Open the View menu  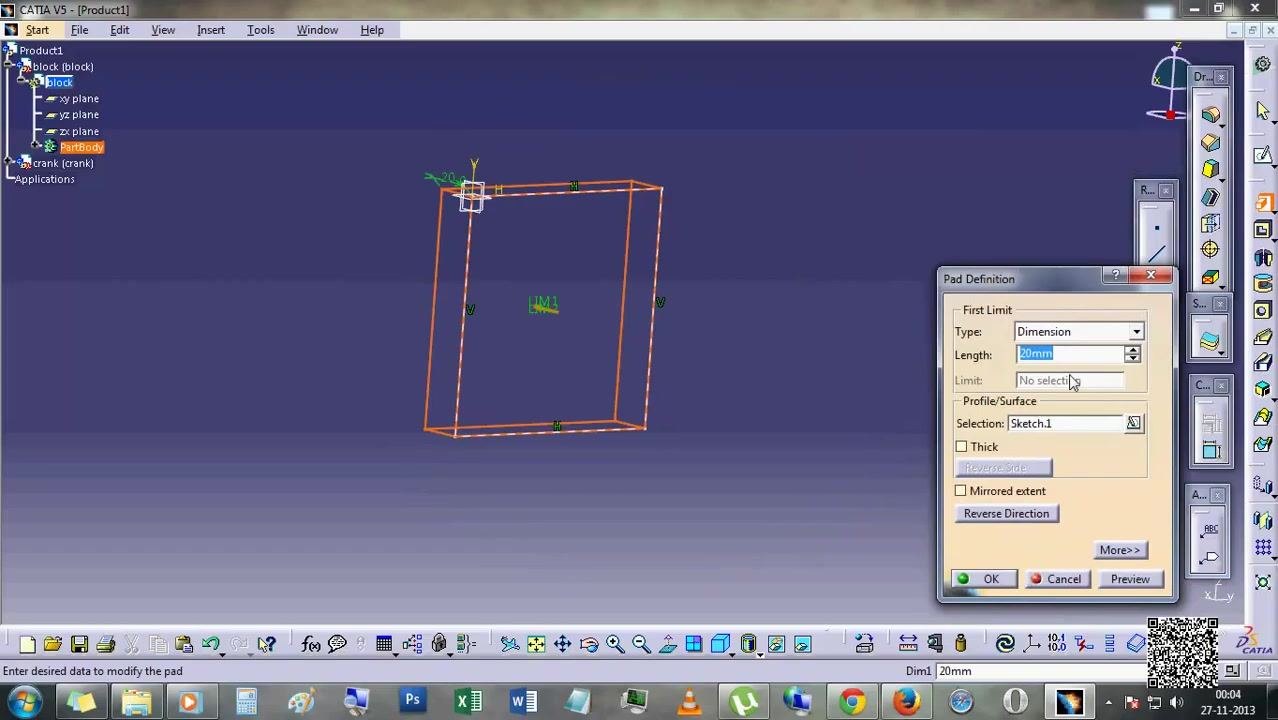click(x=163, y=30)
